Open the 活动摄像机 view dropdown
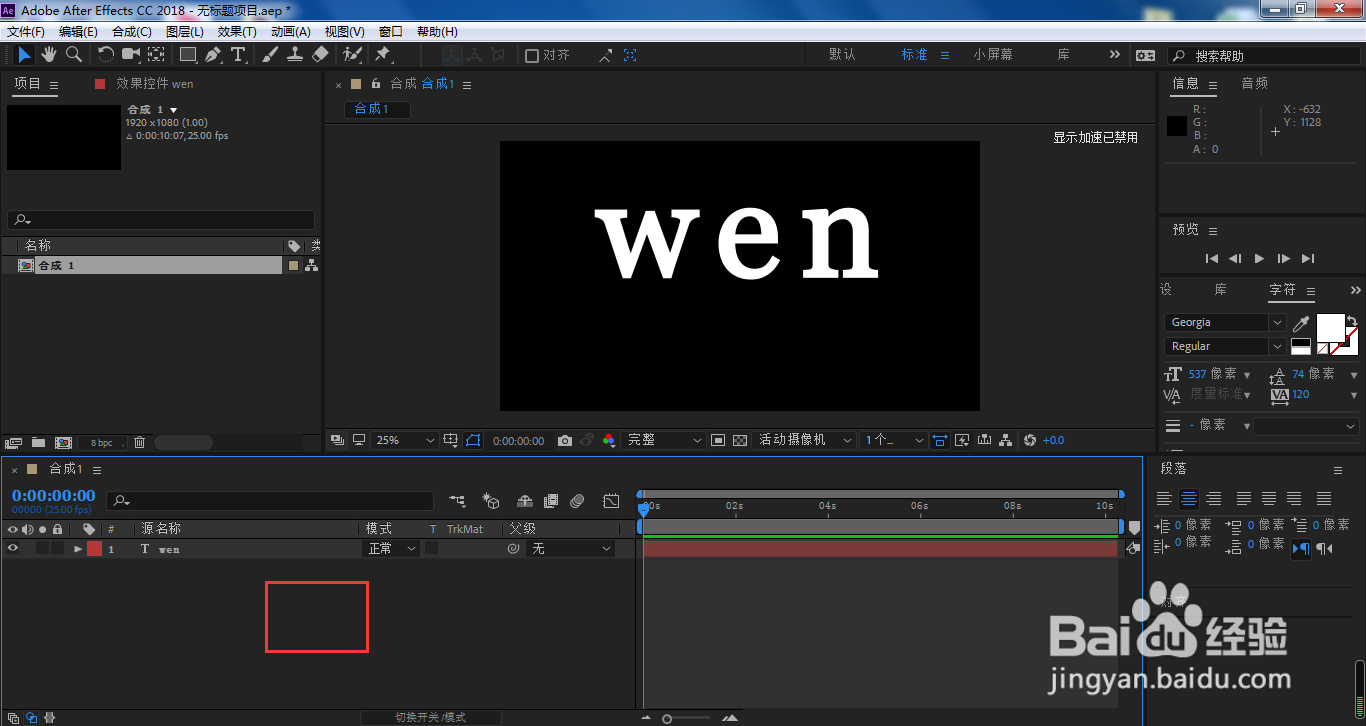Image resolution: width=1366 pixels, height=726 pixels. [x=805, y=440]
